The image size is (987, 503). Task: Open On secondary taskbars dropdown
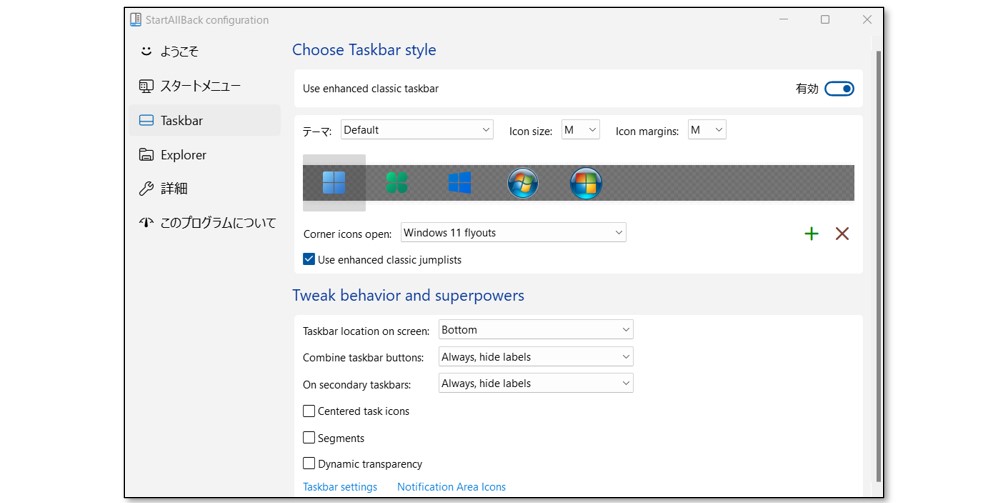pos(536,383)
